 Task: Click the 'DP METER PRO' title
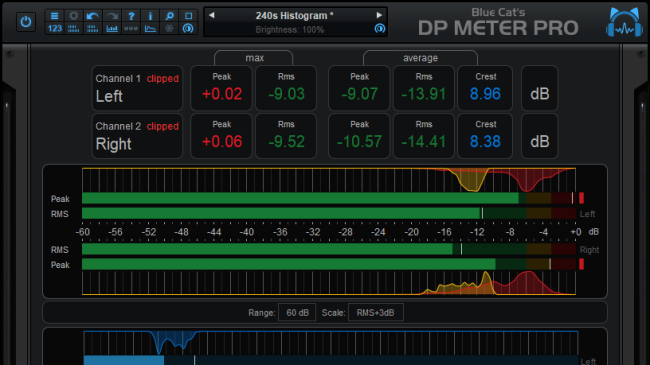(x=498, y=28)
